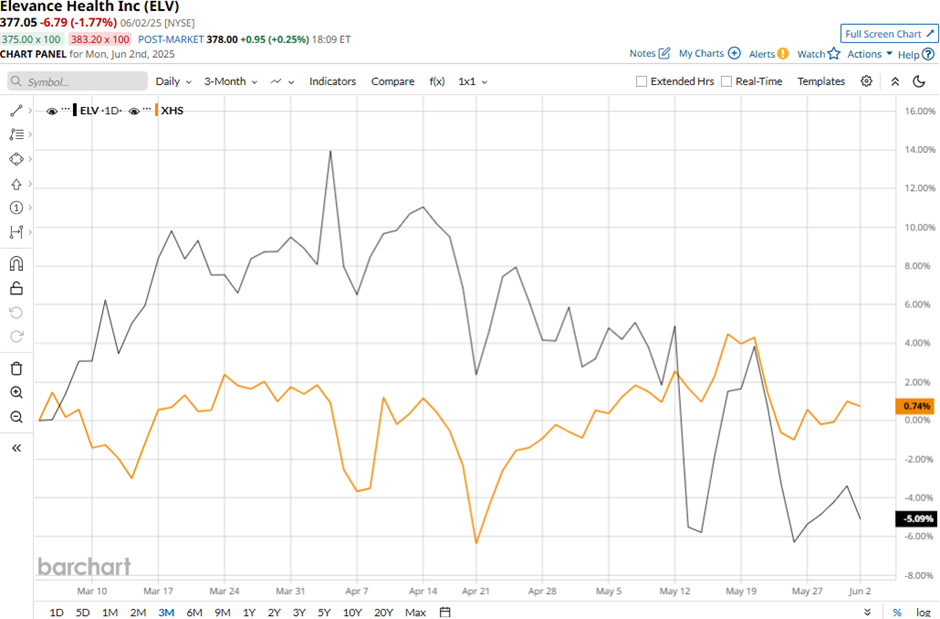940x619 pixels.
Task: Open Alerts exclamation icon
Action: coord(783,53)
